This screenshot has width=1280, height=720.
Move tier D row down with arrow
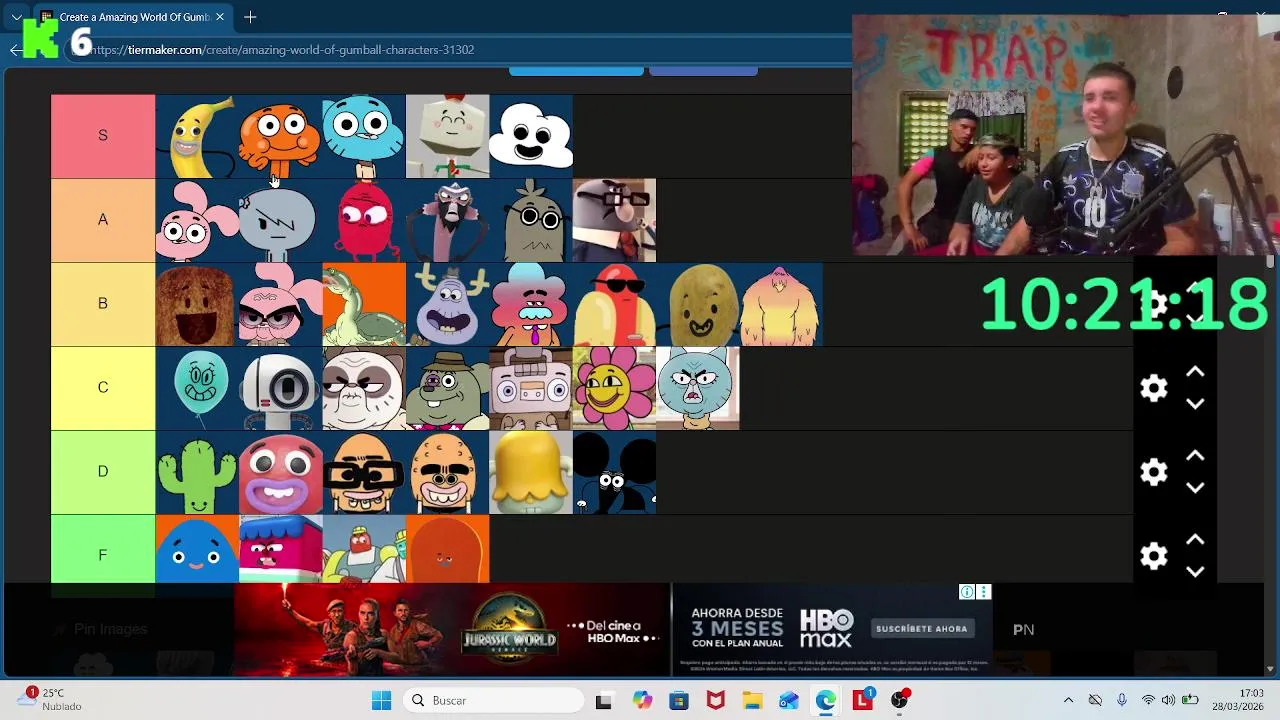1195,488
